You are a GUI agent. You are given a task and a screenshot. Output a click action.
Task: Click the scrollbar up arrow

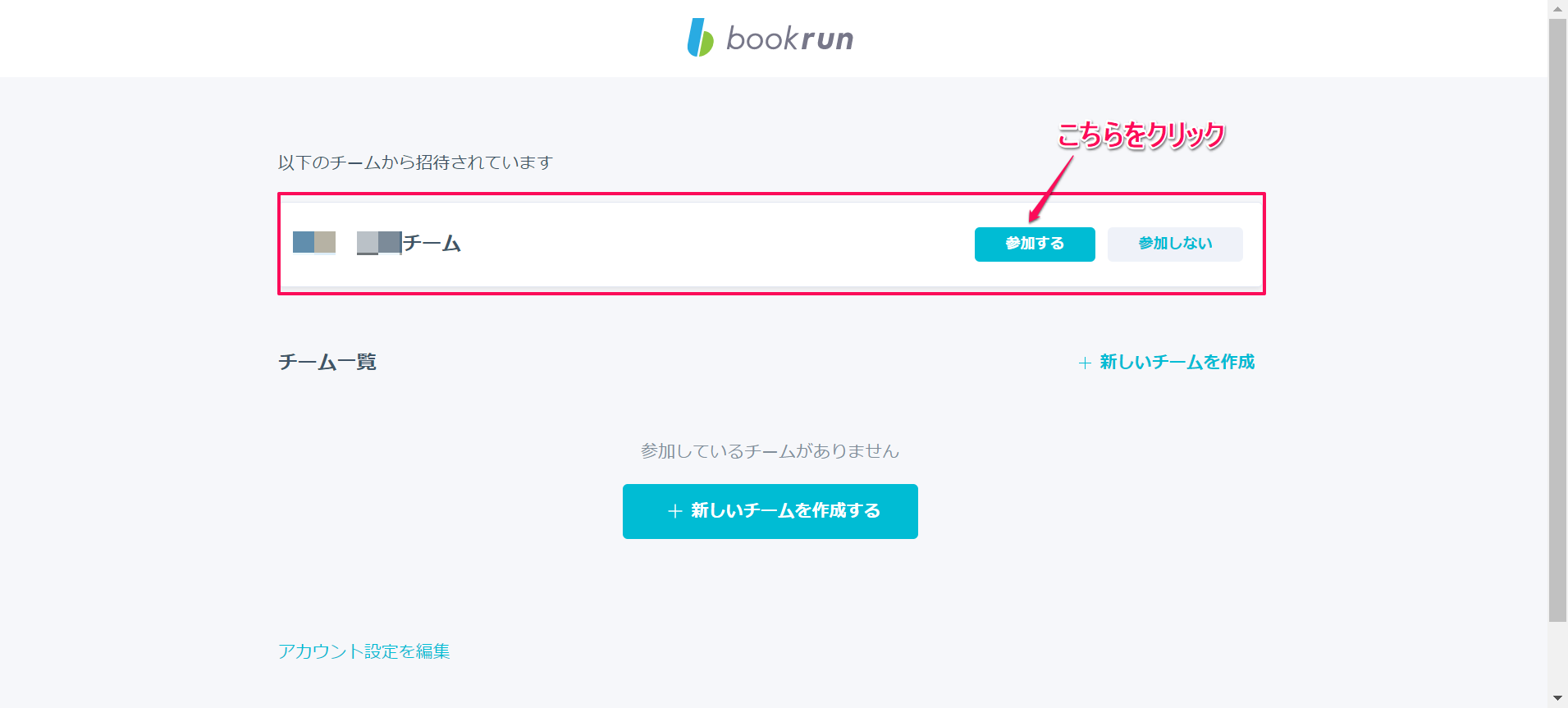coord(1557,8)
